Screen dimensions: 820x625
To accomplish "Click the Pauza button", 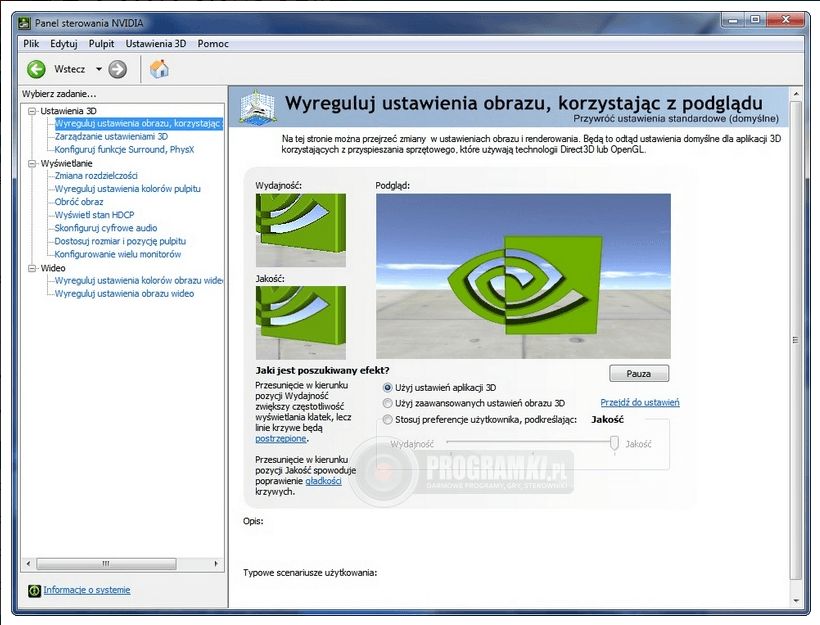I will pyautogui.click(x=639, y=373).
